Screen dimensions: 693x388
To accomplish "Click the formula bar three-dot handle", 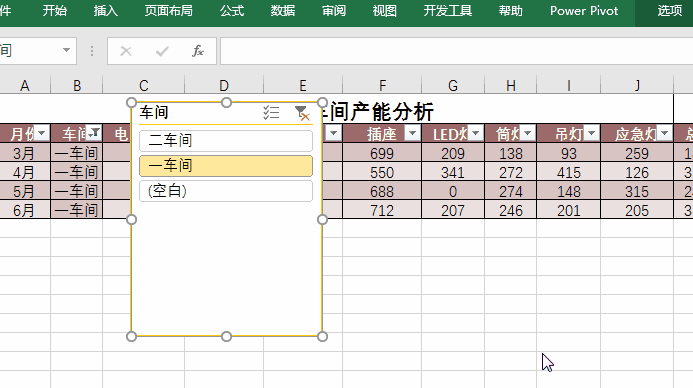I will tap(92, 51).
